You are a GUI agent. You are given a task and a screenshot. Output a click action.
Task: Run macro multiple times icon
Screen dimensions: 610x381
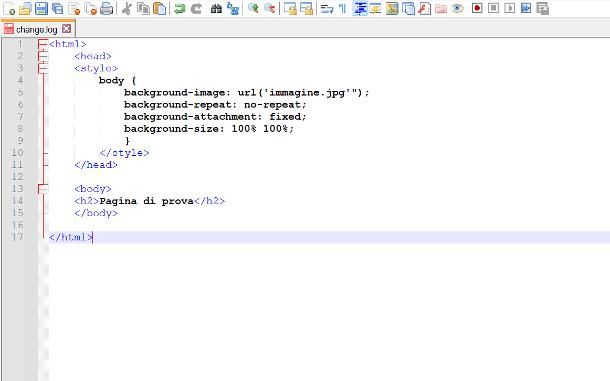tap(526, 9)
